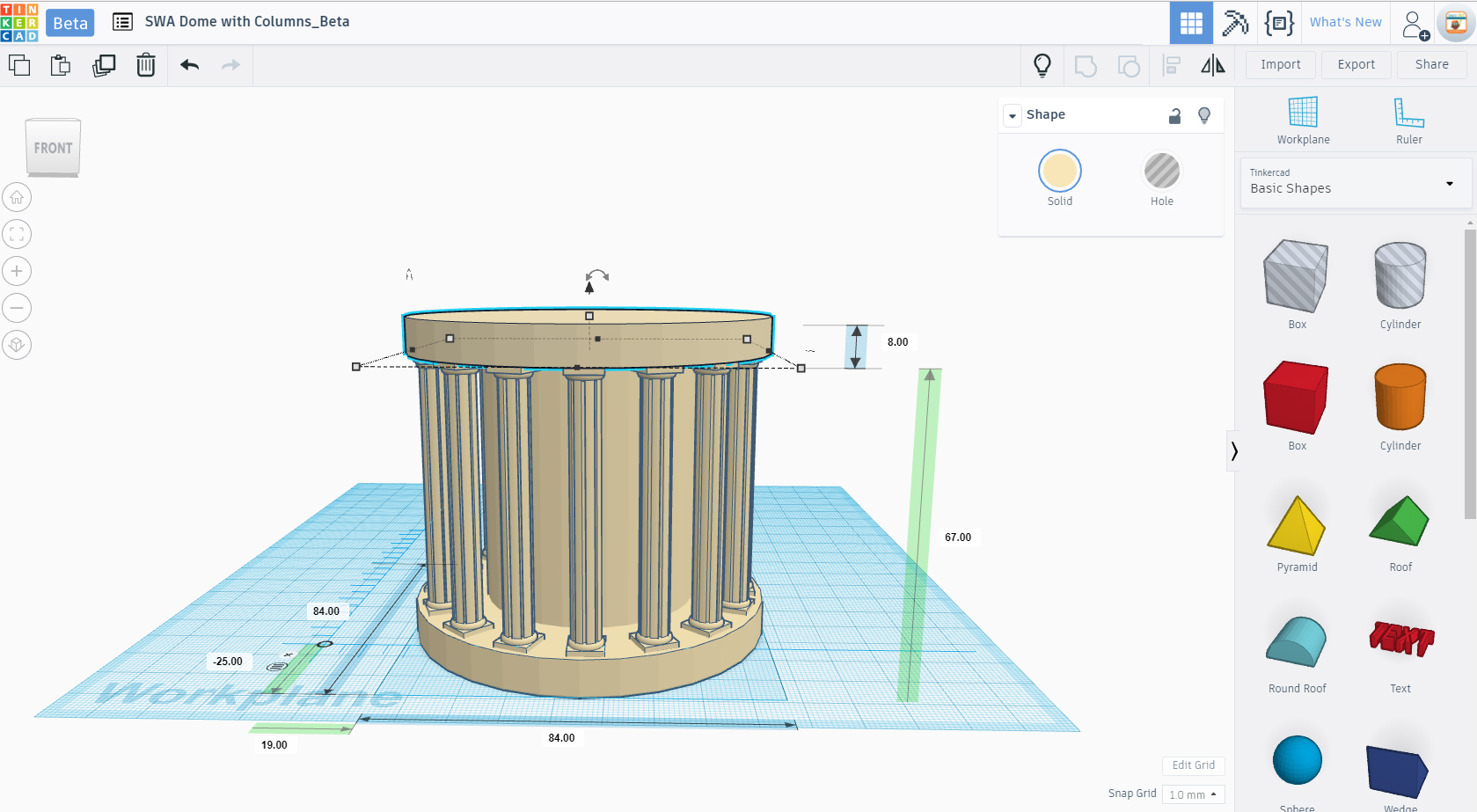1477x812 pixels.
Task: Click the -25.00 ruler offset value
Action: (228, 662)
